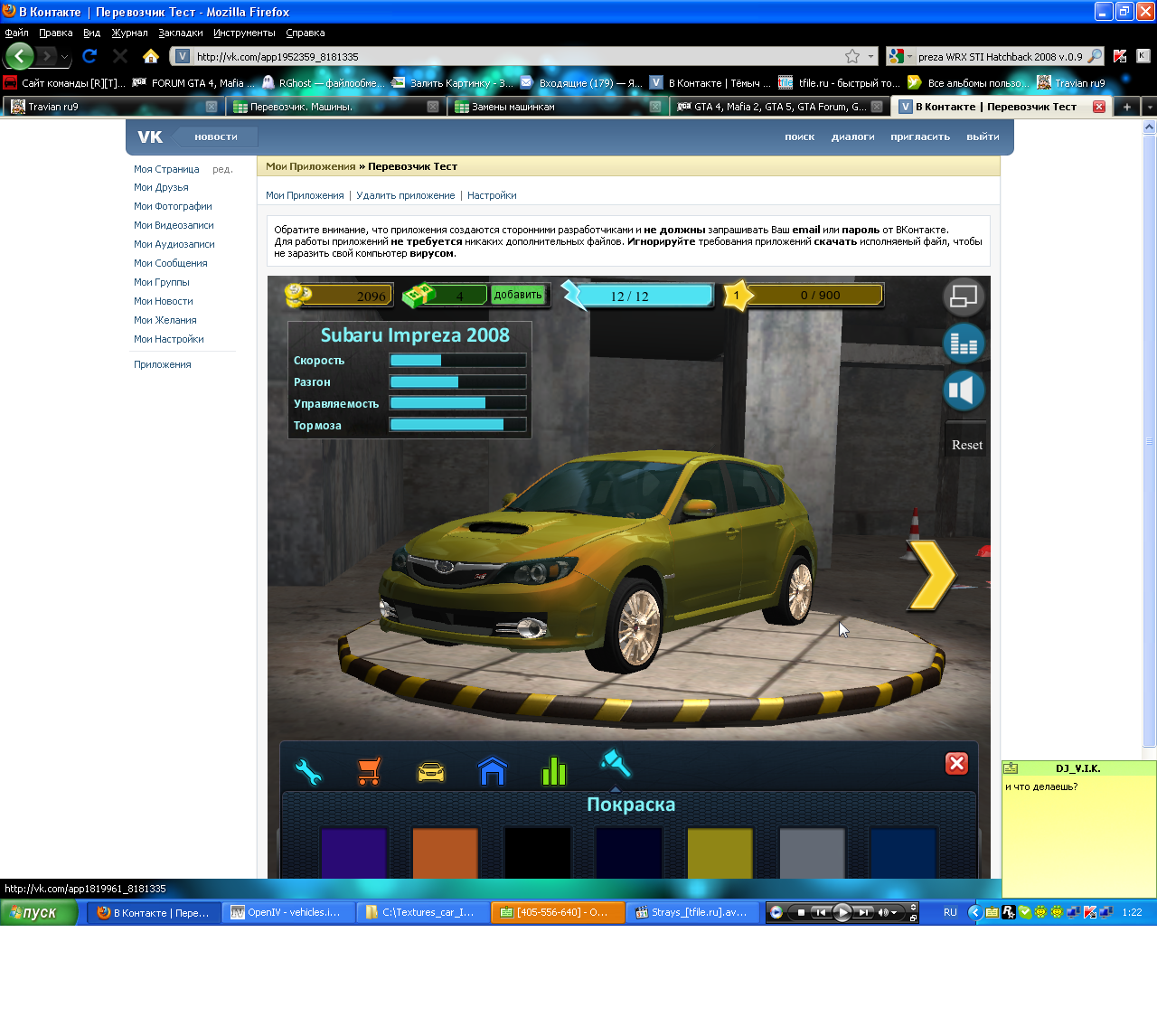Open Мои Аудиозаписи in sidebar
Viewport: 1157px width, 1036px height.
point(174,244)
